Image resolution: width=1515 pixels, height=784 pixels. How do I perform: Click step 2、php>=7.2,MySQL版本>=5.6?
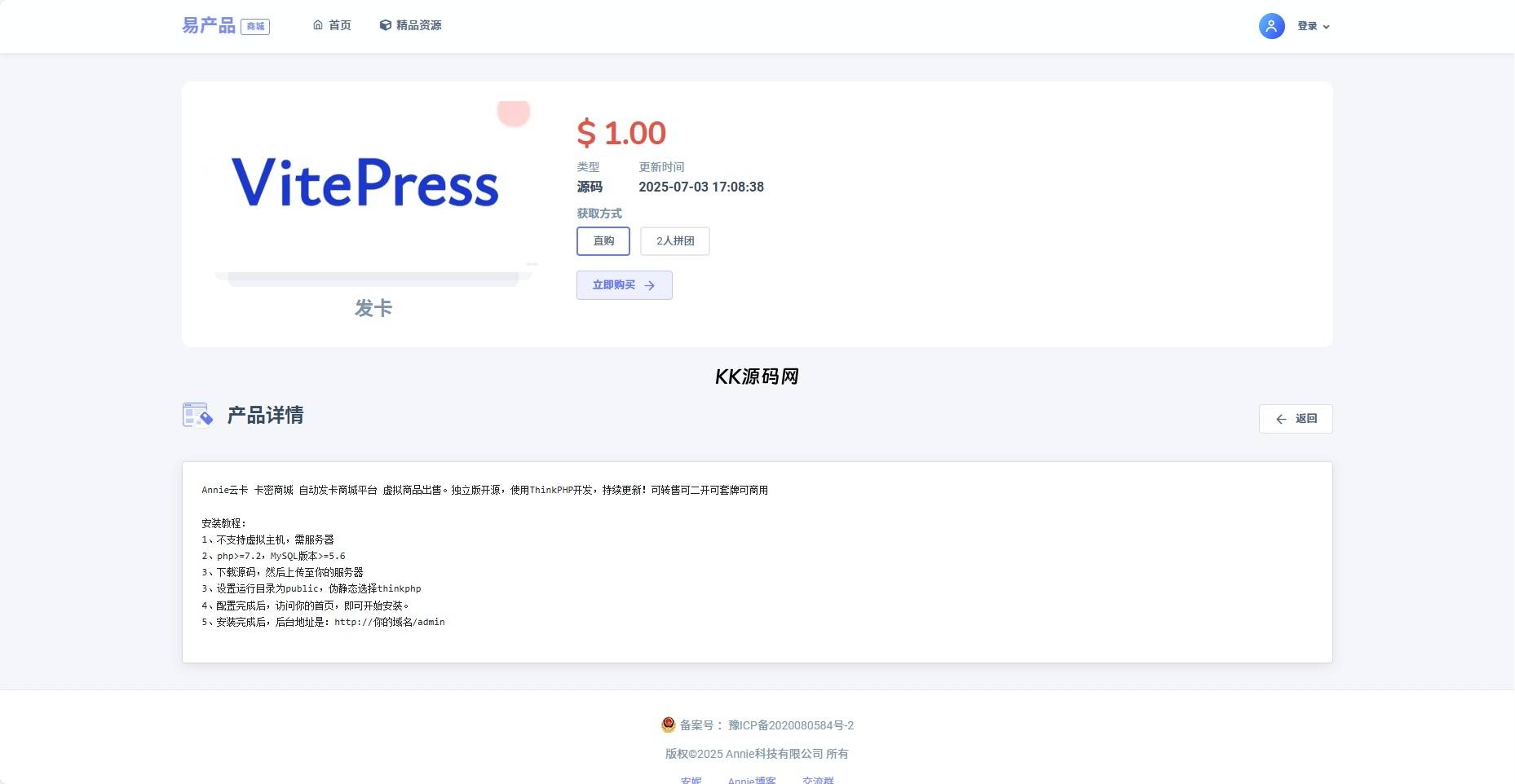(x=273, y=556)
